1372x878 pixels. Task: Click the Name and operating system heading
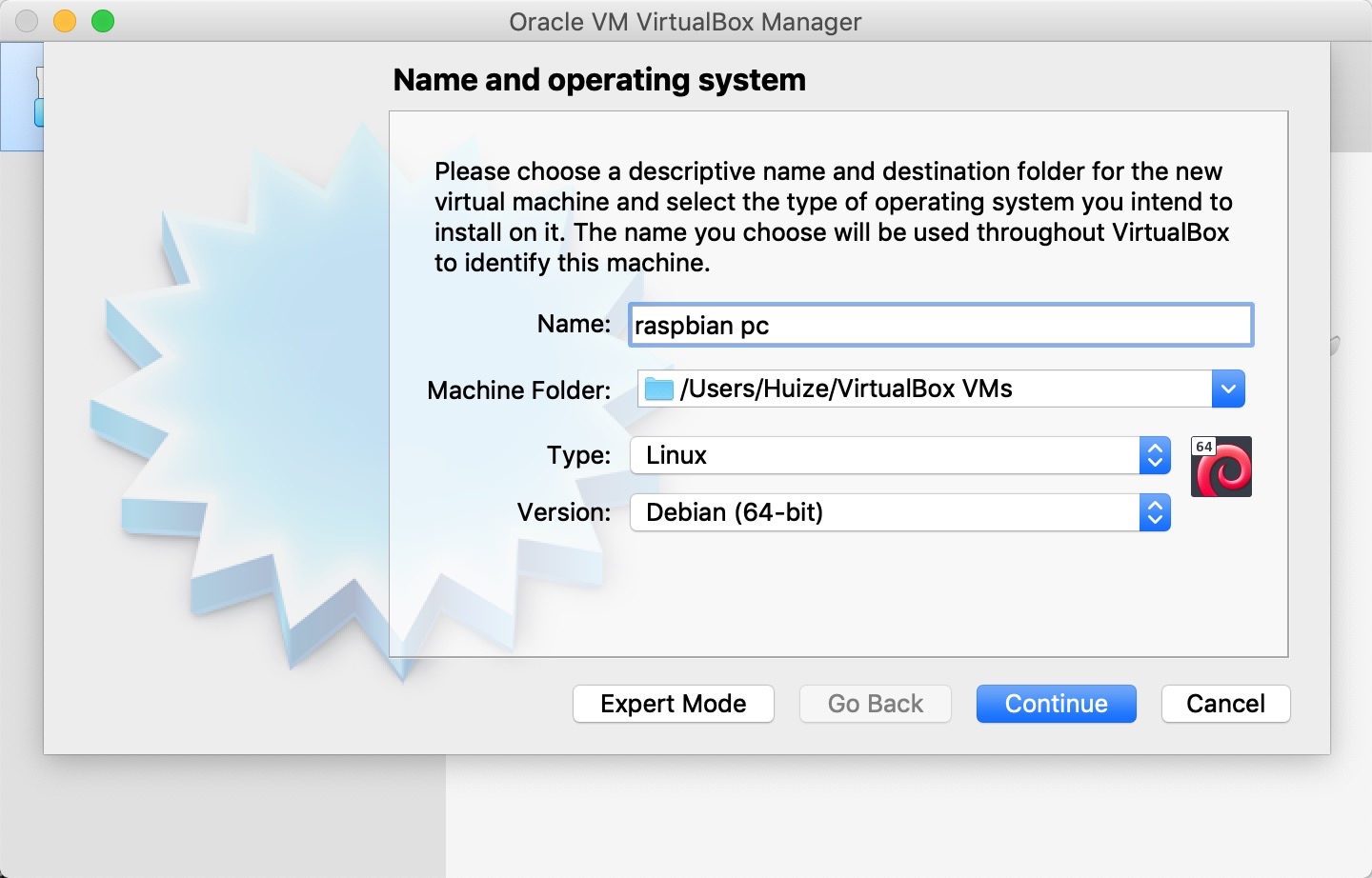point(599,80)
